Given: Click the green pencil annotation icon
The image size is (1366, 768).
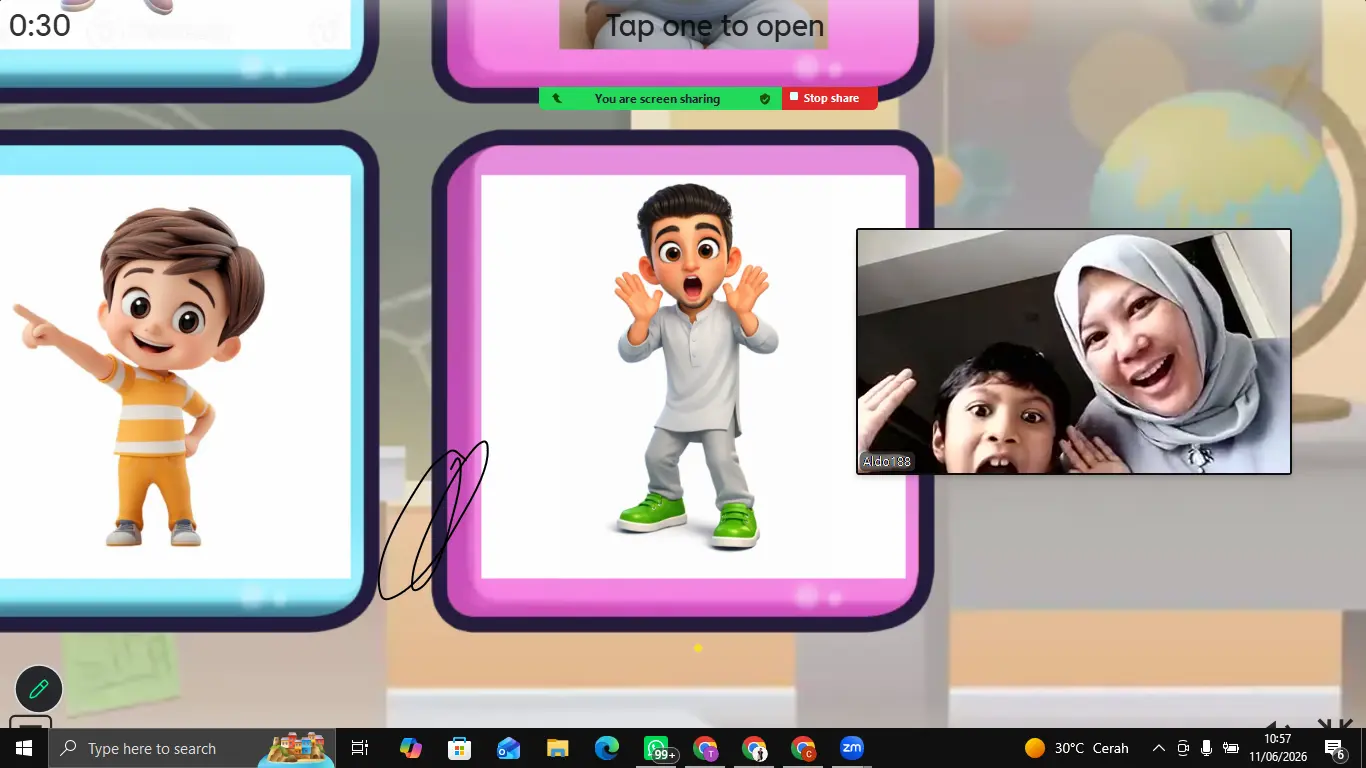Looking at the screenshot, I should [x=39, y=689].
